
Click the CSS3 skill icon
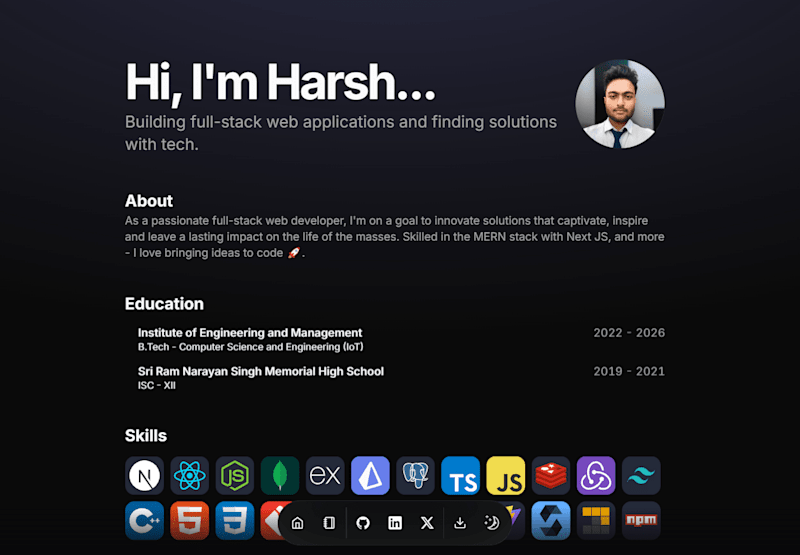pyautogui.click(x=235, y=520)
